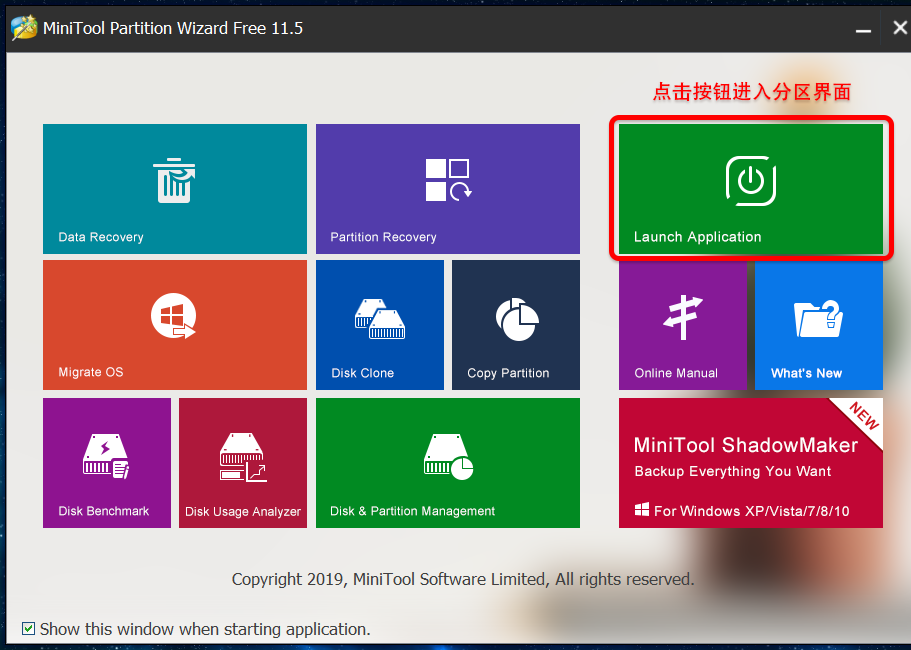Click the Launch Application label
Screen dimensions: 911x650
pos(697,237)
